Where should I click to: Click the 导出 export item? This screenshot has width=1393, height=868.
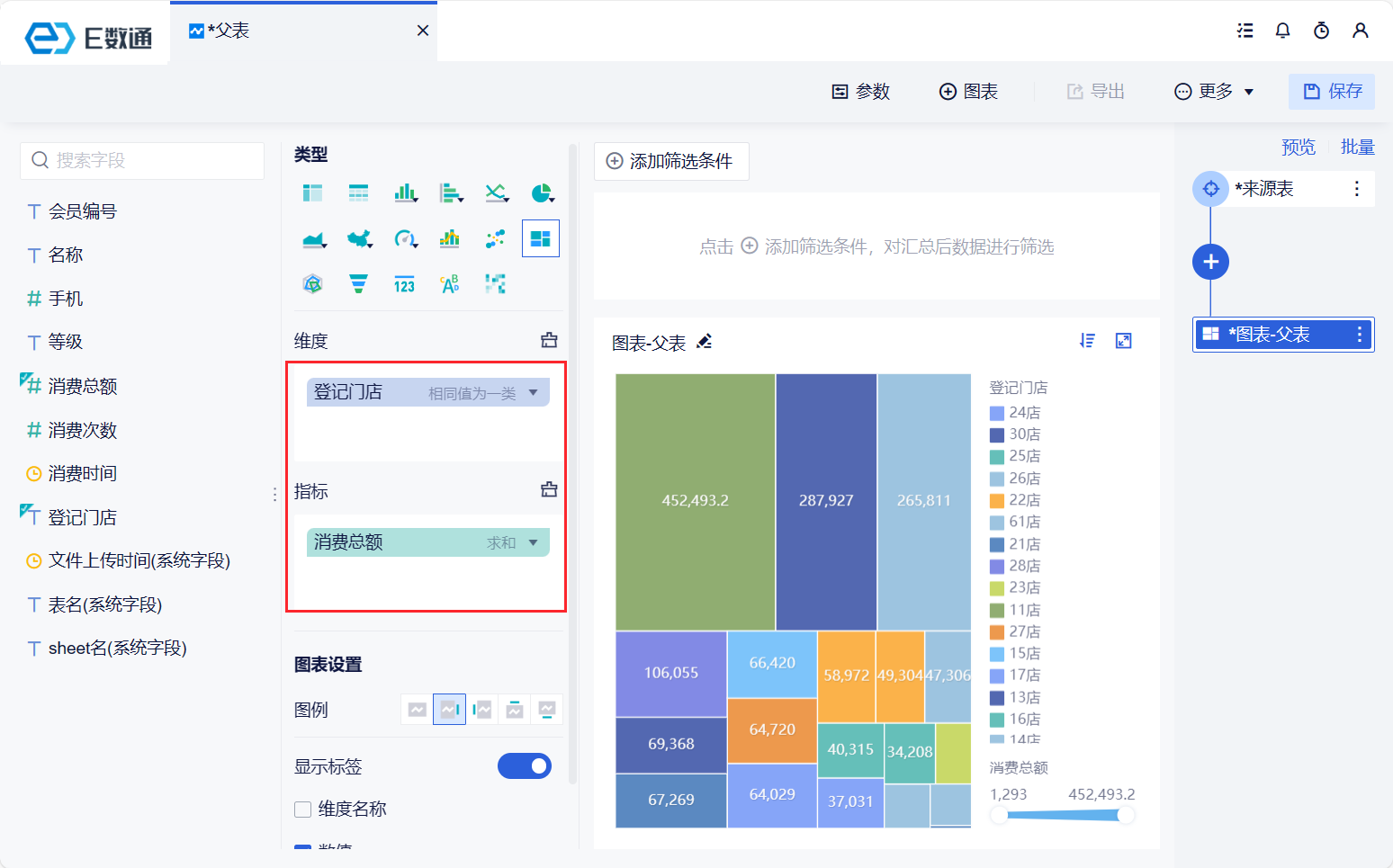[x=1095, y=92]
